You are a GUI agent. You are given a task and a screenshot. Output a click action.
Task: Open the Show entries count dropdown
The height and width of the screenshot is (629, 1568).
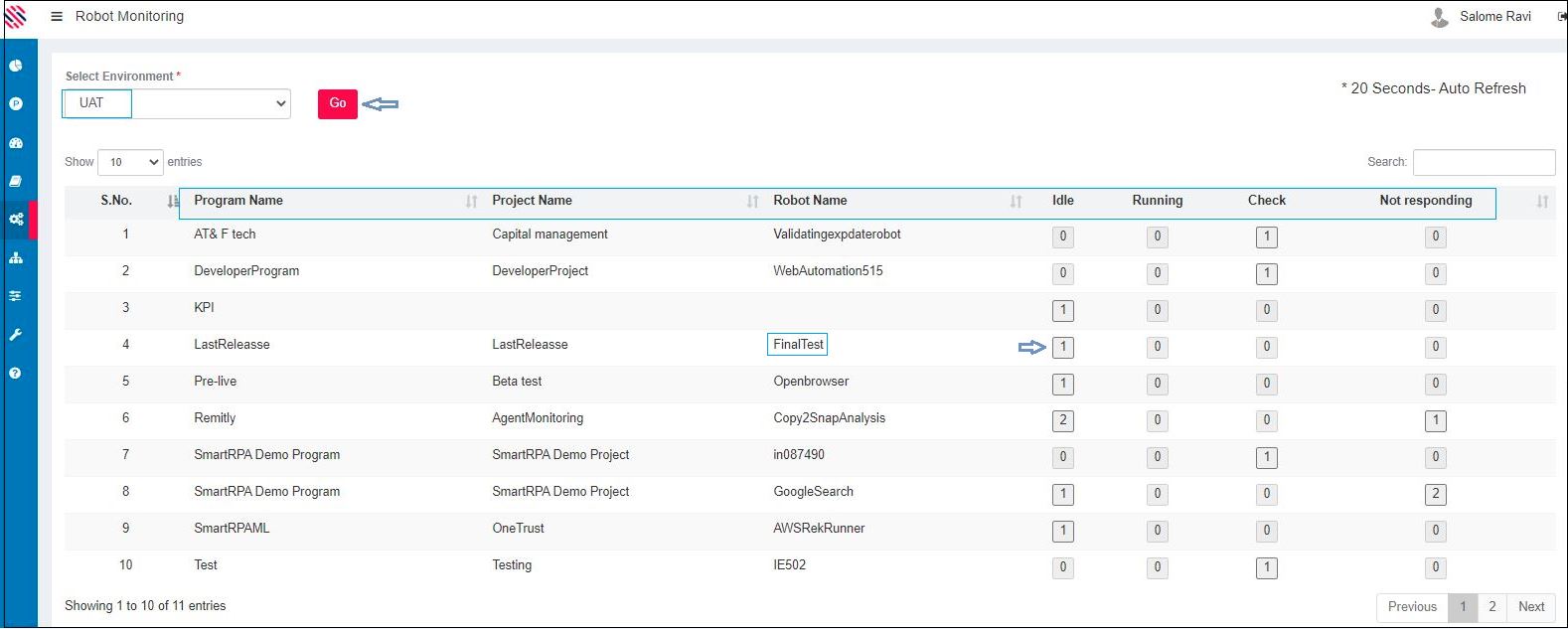click(130, 162)
